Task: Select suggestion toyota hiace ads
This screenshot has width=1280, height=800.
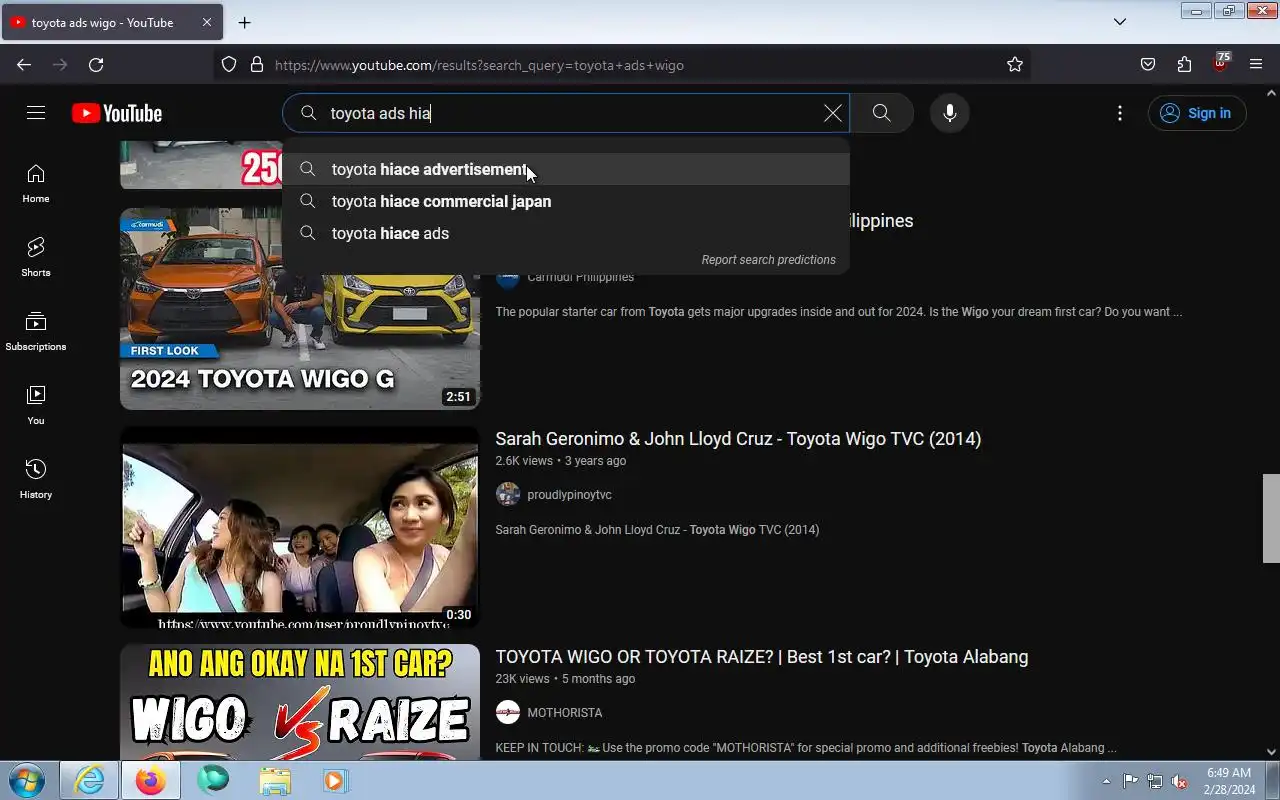Action: pos(566,234)
